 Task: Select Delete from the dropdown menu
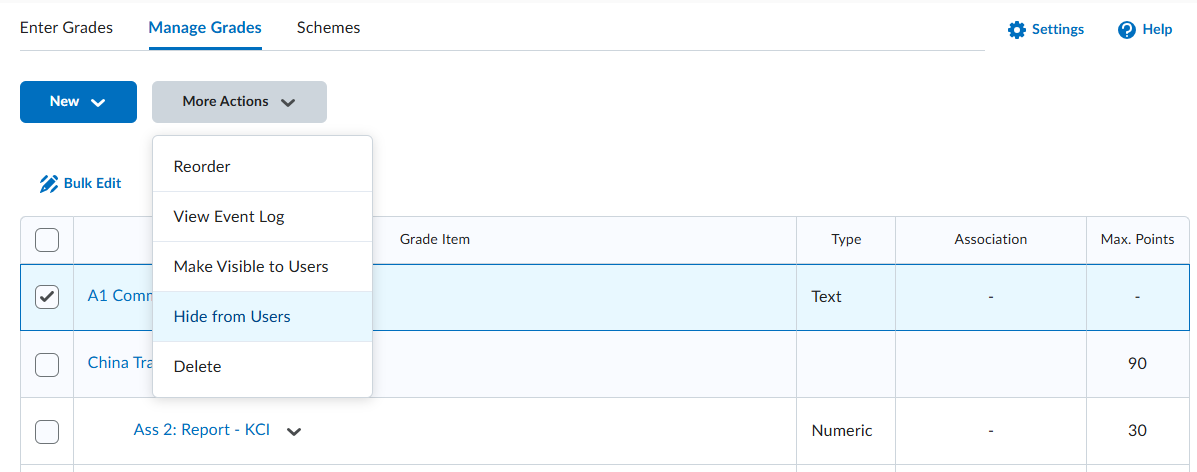point(197,367)
